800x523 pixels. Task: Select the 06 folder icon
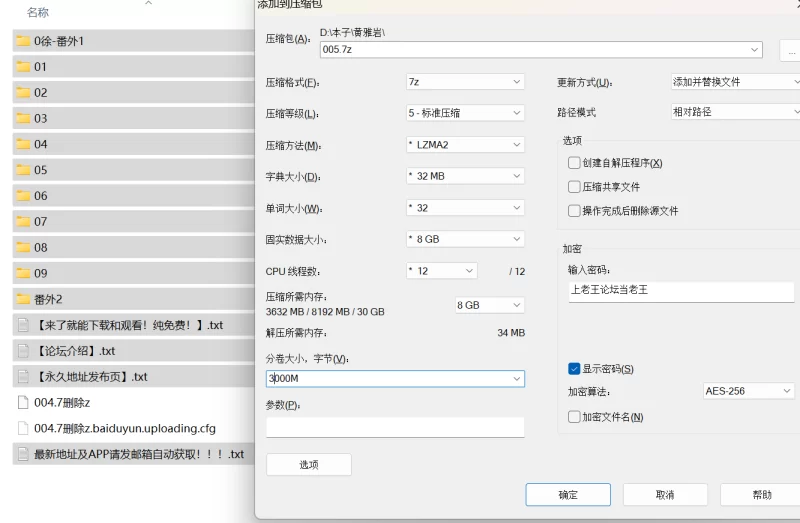click(x=23, y=195)
